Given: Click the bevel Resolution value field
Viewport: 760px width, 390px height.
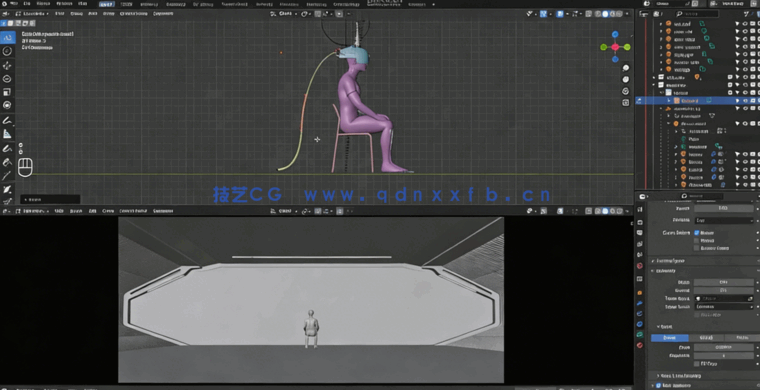Looking at the screenshot, I should (x=724, y=355).
